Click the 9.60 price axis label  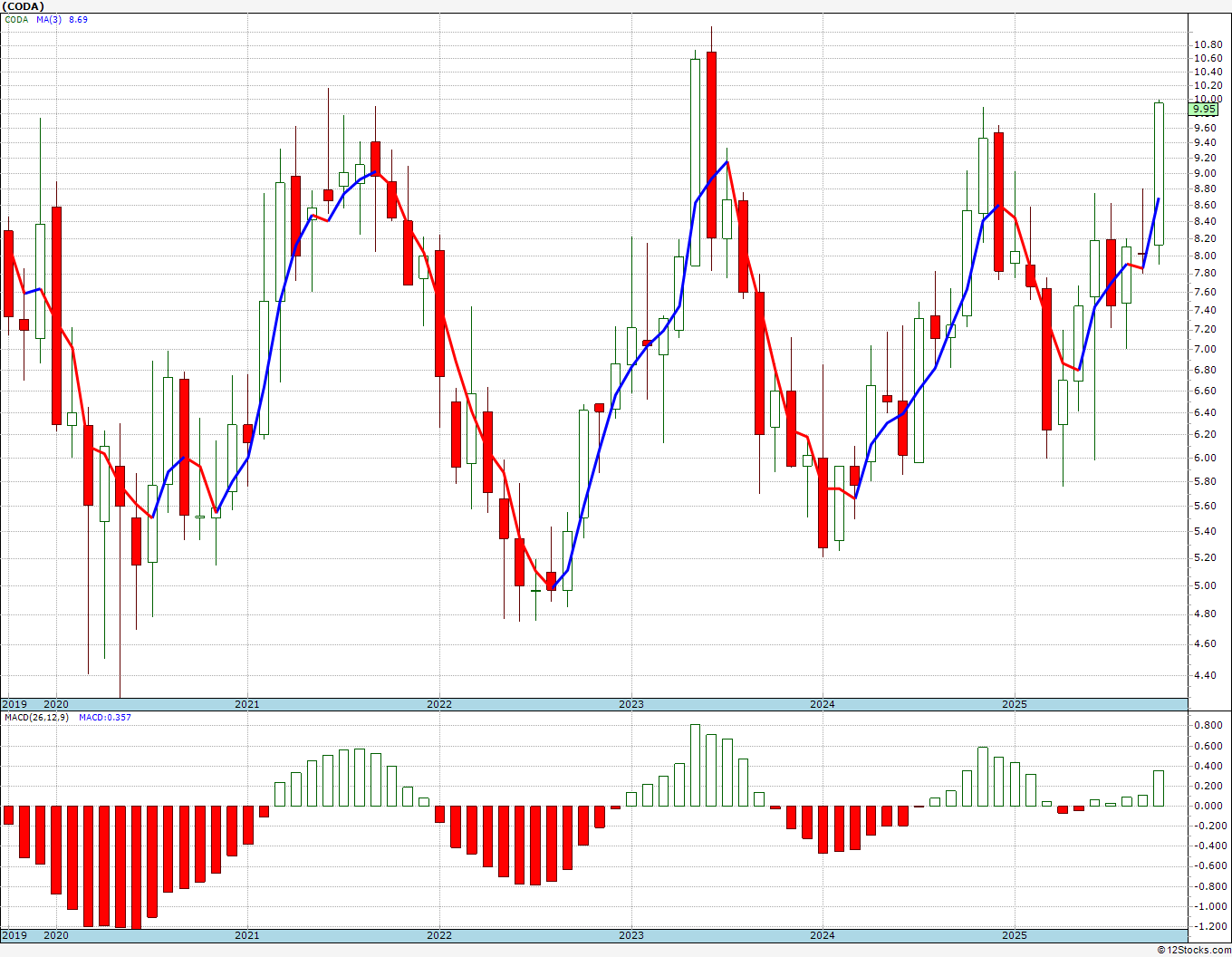pos(1205,129)
